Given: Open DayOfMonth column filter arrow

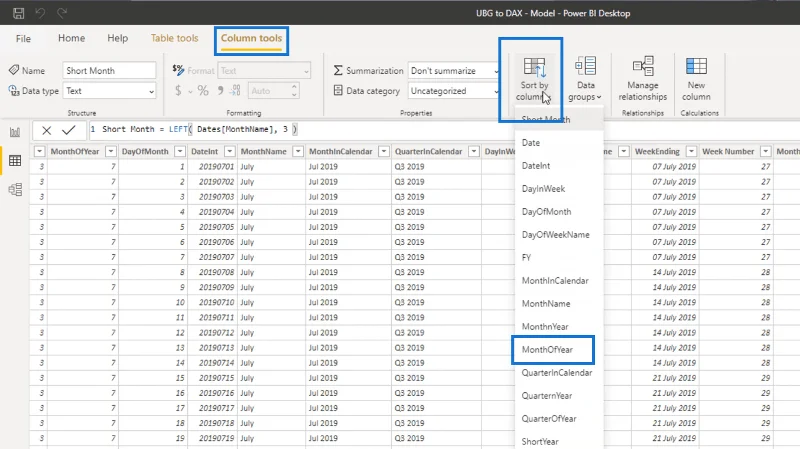Looking at the screenshot, I should tap(180, 152).
